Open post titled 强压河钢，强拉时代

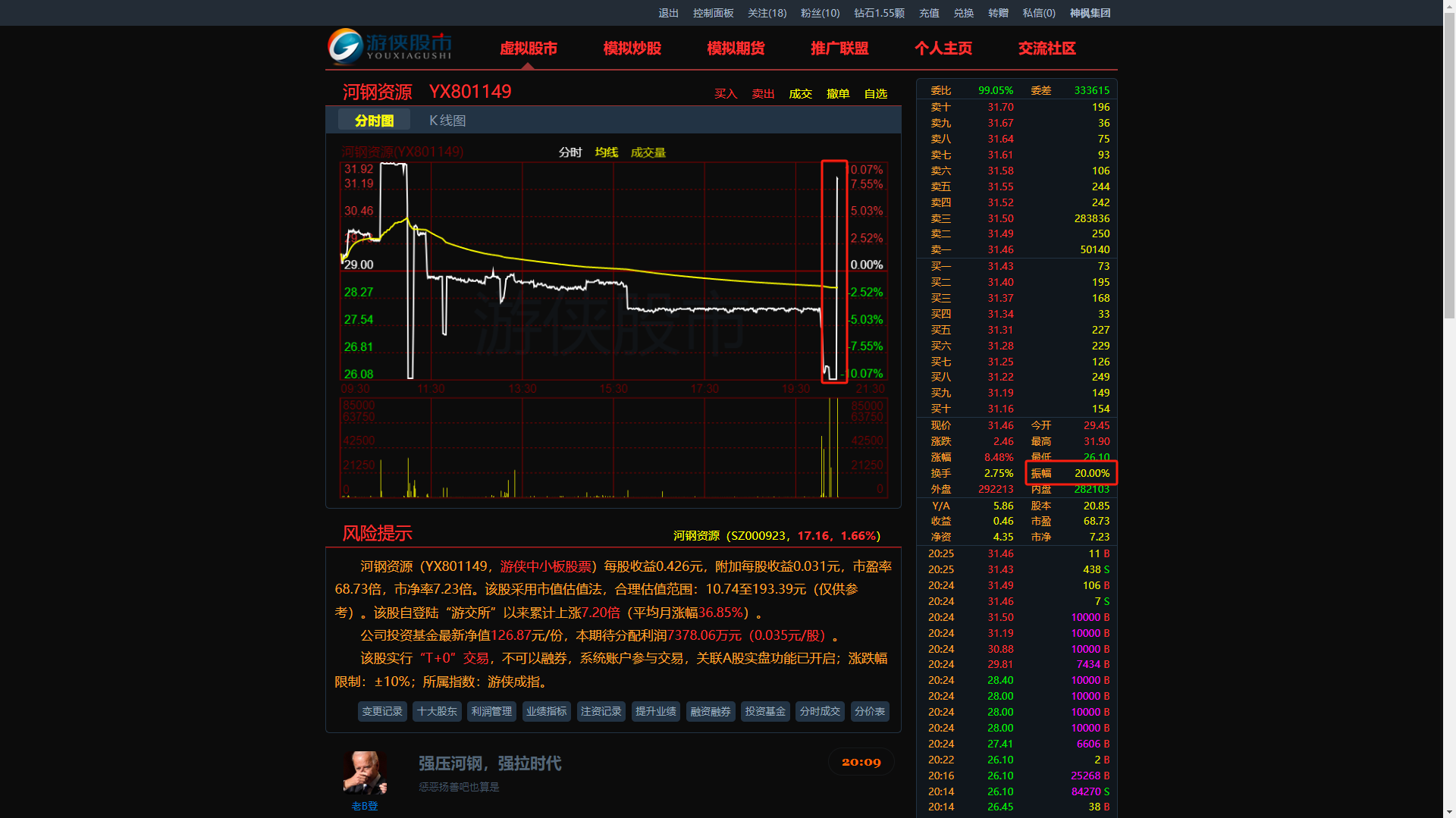coord(490,763)
